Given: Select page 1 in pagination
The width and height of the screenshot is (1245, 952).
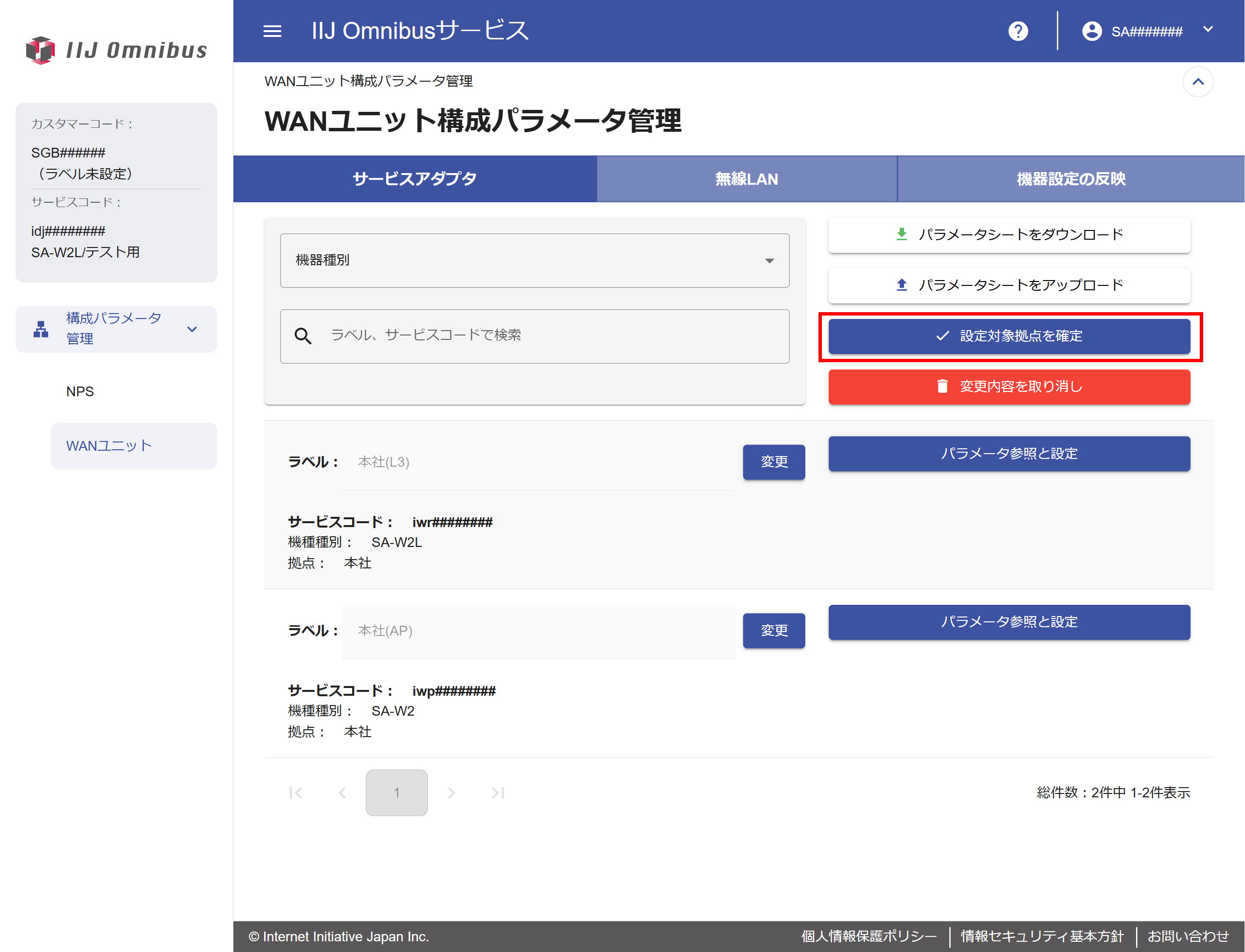Looking at the screenshot, I should tap(396, 792).
